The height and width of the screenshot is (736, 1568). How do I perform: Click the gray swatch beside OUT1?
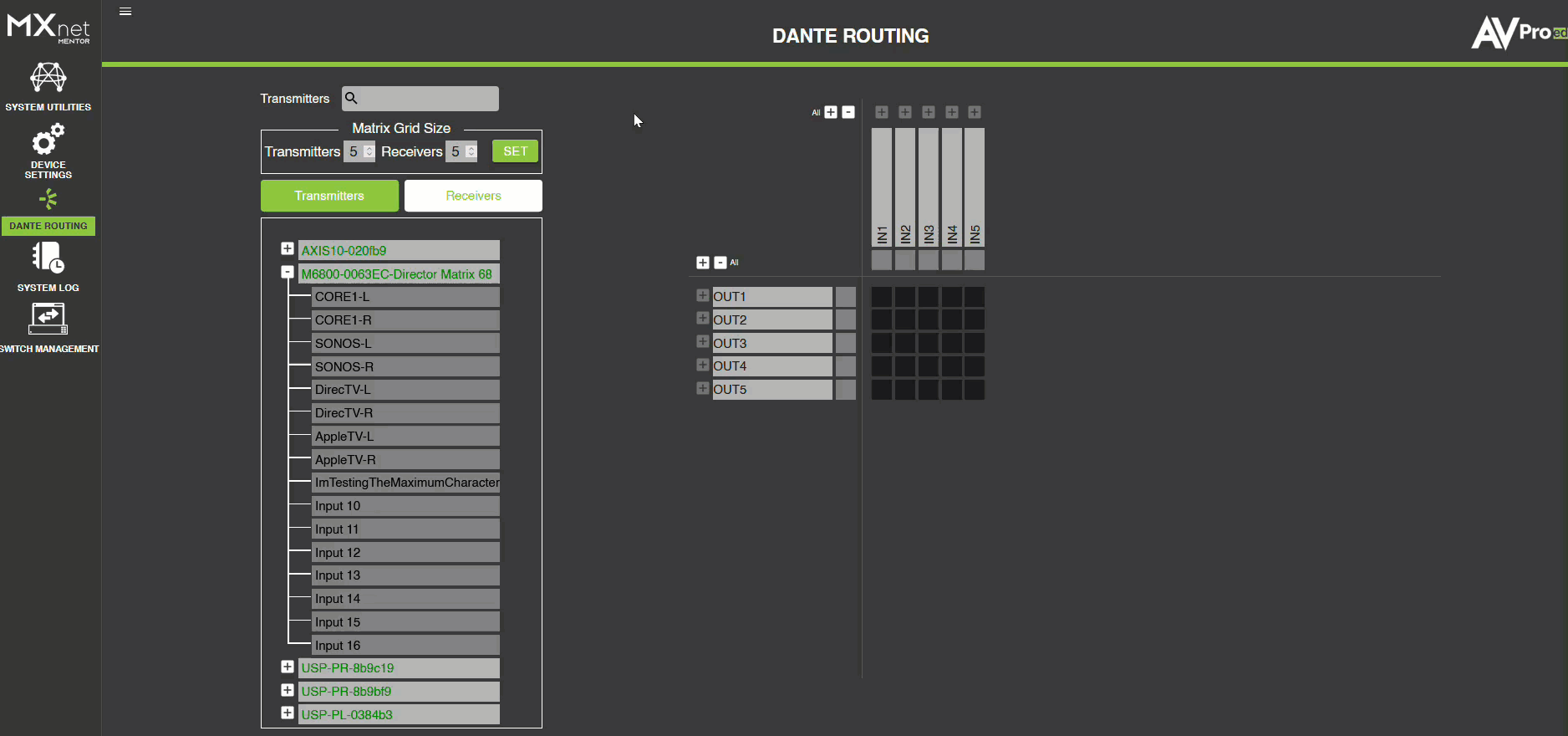[x=846, y=297]
